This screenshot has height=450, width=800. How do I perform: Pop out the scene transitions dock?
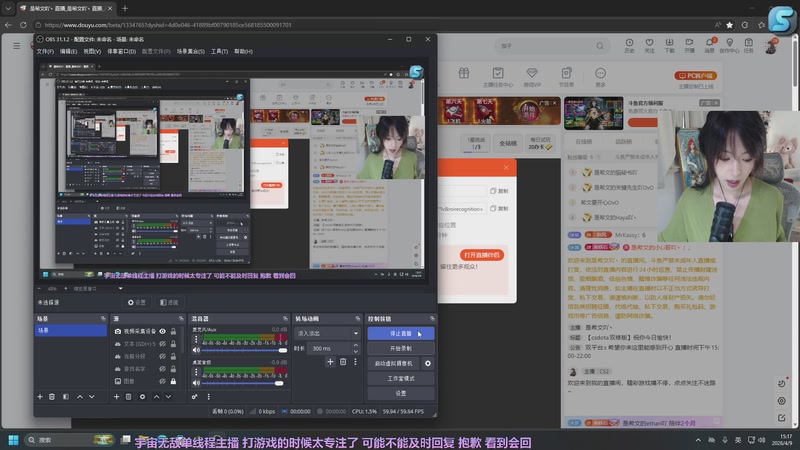358,318
